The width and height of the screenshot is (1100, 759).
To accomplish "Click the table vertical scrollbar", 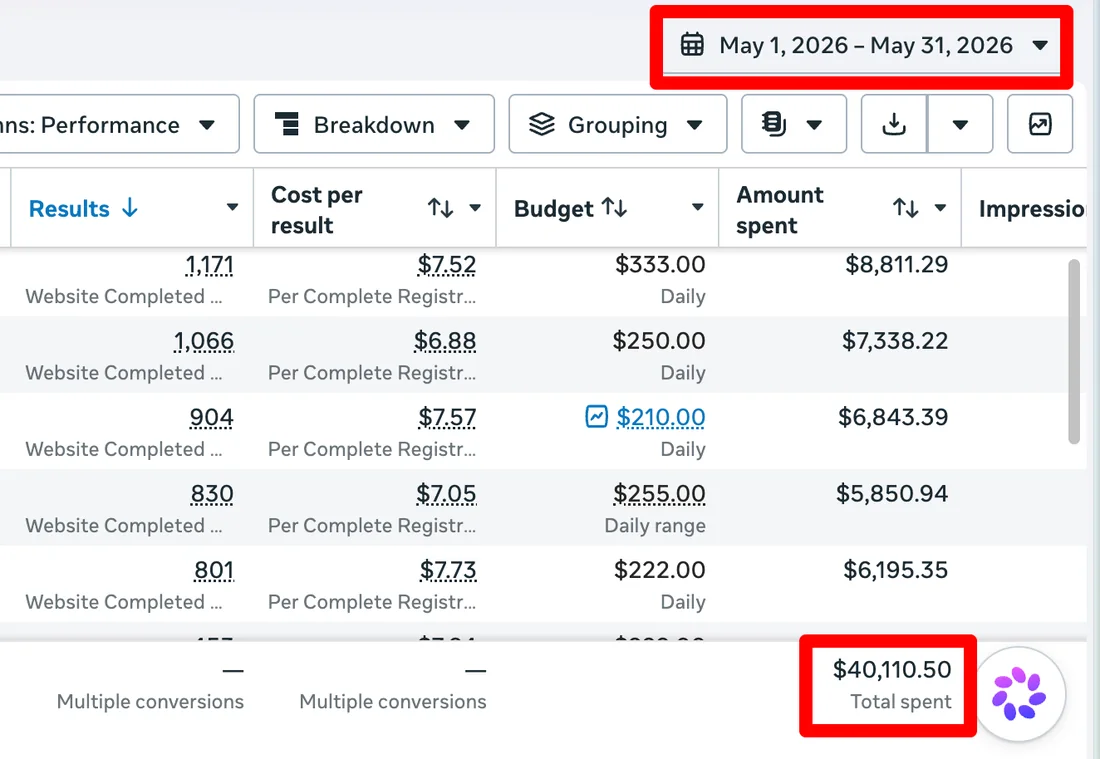I will 1074,351.
